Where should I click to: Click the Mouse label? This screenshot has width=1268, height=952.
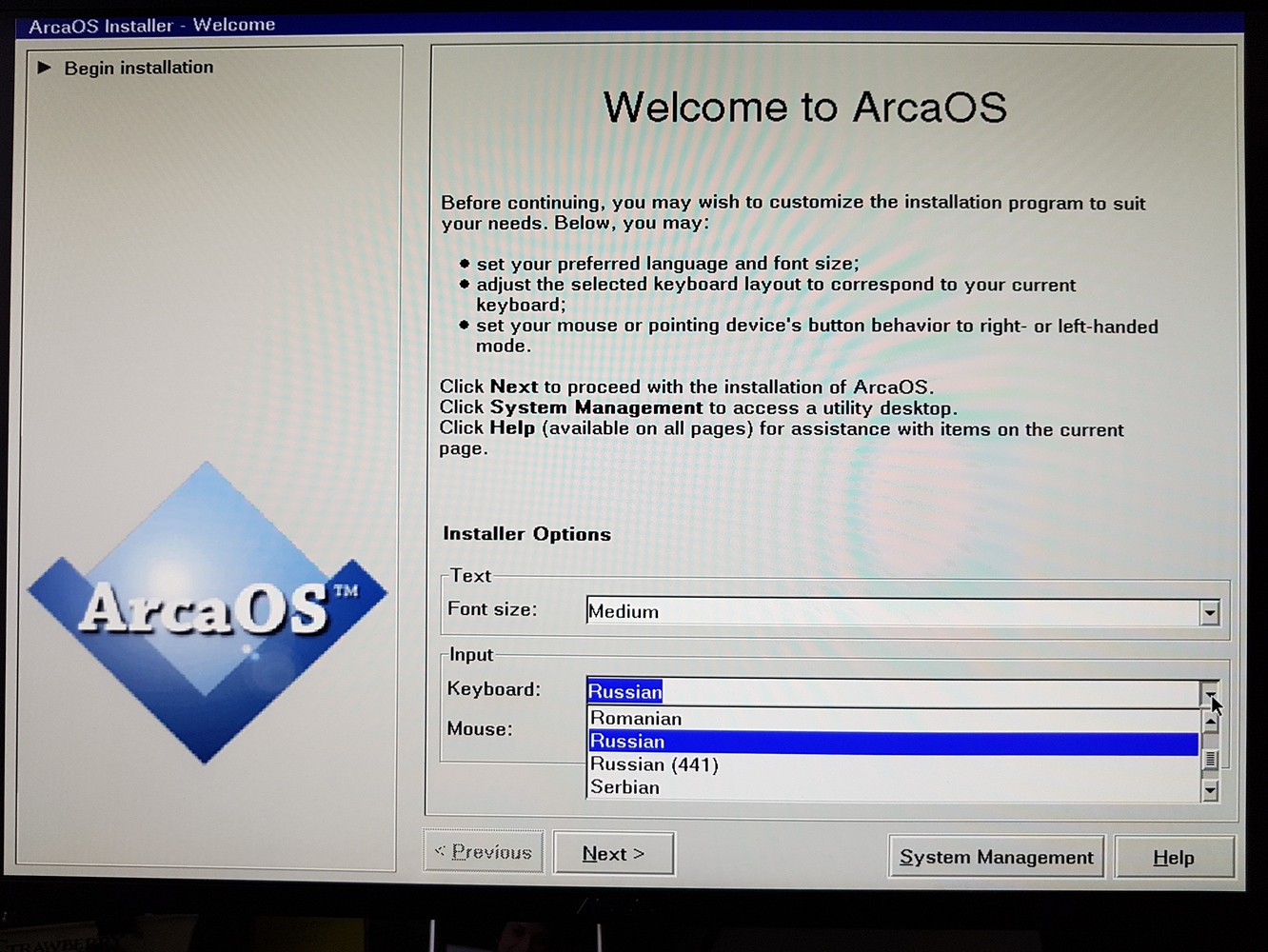(x=480, y=729)
